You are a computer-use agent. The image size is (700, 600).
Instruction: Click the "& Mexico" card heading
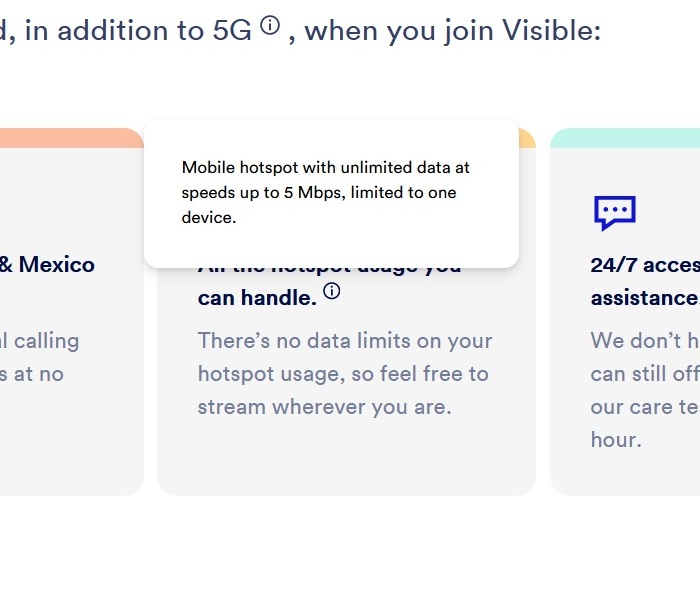(47, 264)
